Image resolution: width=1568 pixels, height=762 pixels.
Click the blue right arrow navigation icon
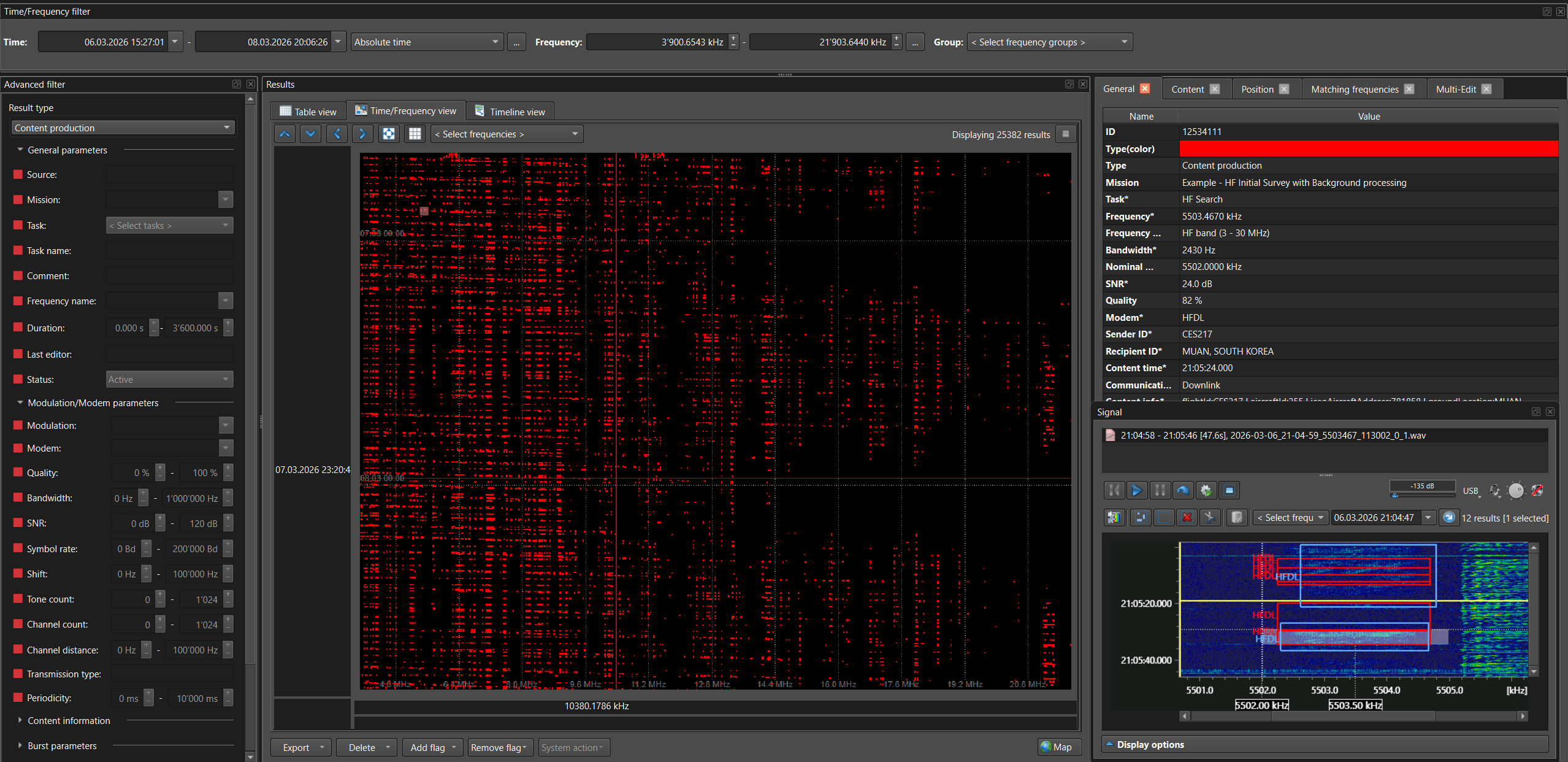(362, 134)
